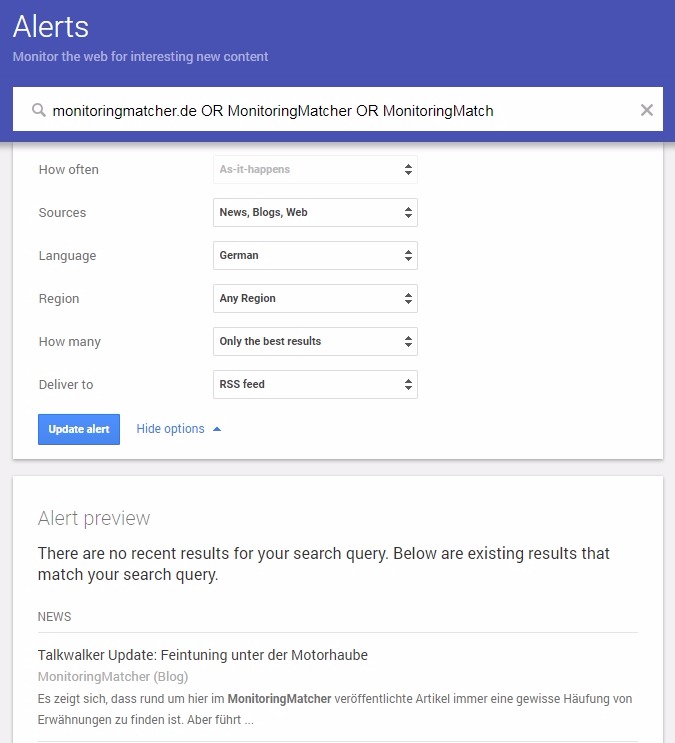Click the stepper arrows on Language dropdown
This screenshot has width=675, height=743.
(x=408, y=256)
